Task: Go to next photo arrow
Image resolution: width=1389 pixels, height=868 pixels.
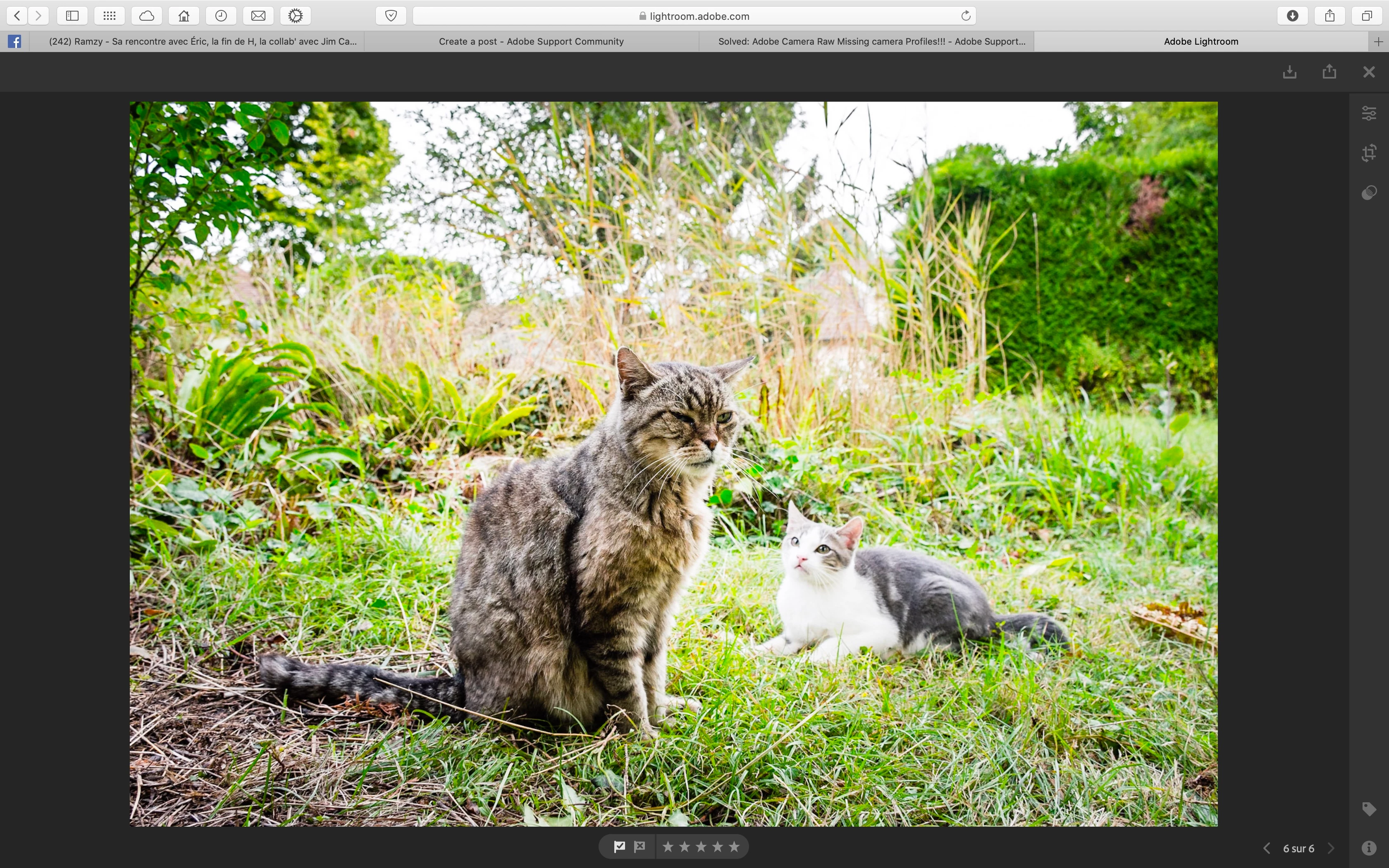Action: (x=1332, y=849)
